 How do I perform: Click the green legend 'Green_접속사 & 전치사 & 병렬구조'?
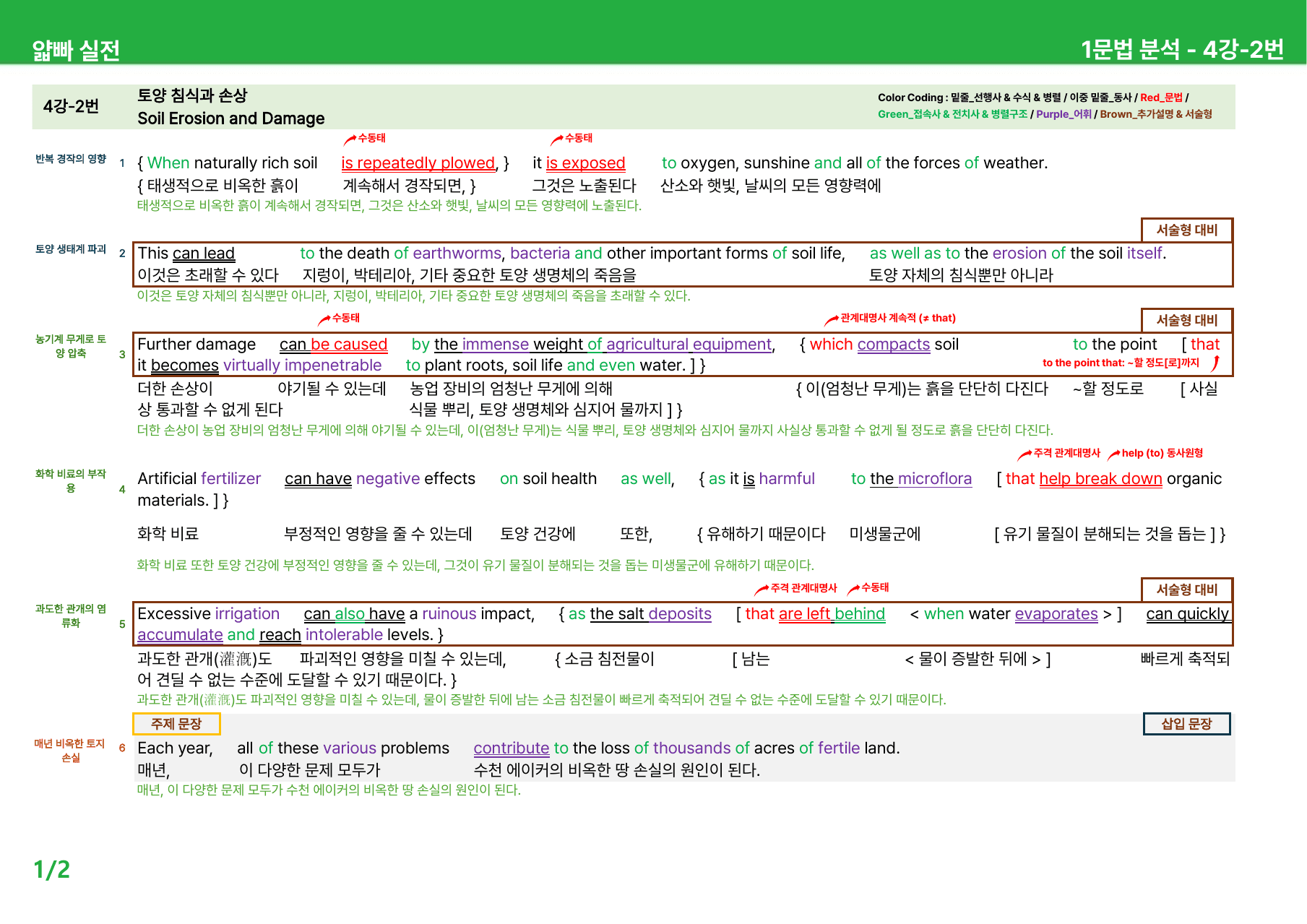tap(952, 114)
